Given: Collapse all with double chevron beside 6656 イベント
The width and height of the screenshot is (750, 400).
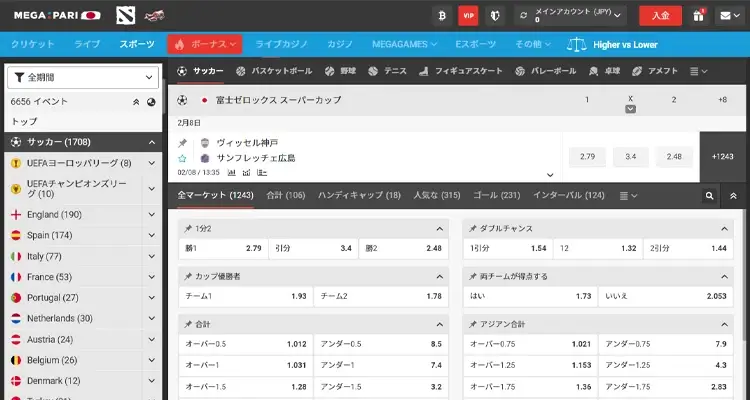Looking at the screenshot, I should [136, 102].
